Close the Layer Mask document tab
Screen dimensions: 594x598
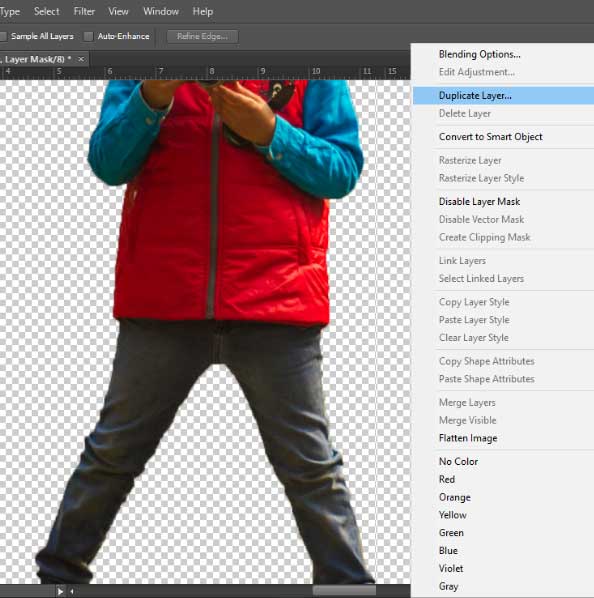[x=81, y=59]
